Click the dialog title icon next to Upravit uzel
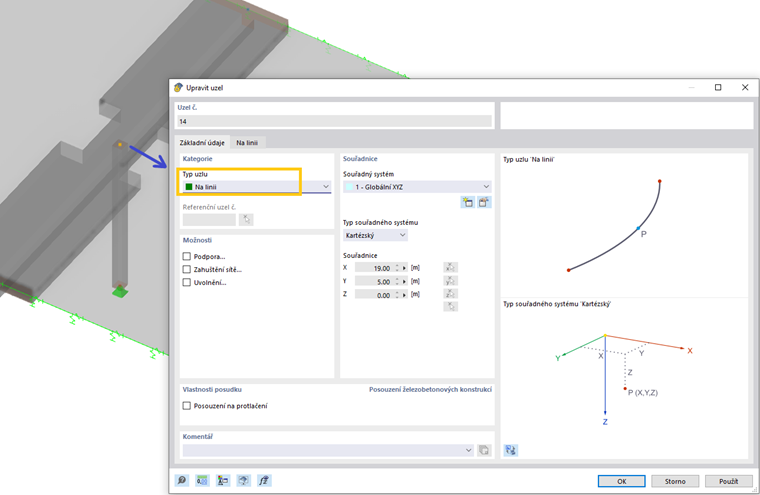Viewport: 760px width, 495px height. (x=178, y=88)
